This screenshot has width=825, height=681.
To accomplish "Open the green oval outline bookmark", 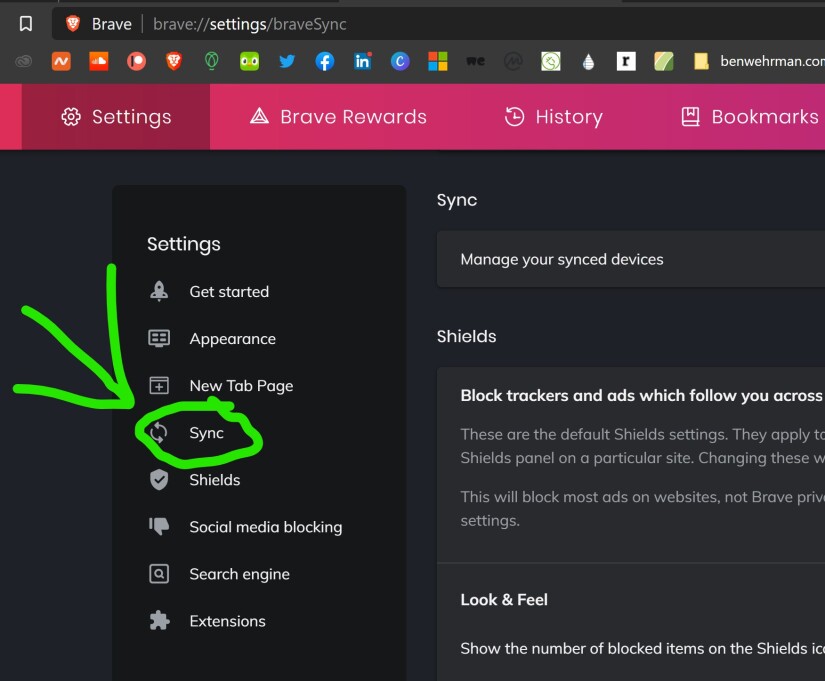I will [x=212, y=62].
